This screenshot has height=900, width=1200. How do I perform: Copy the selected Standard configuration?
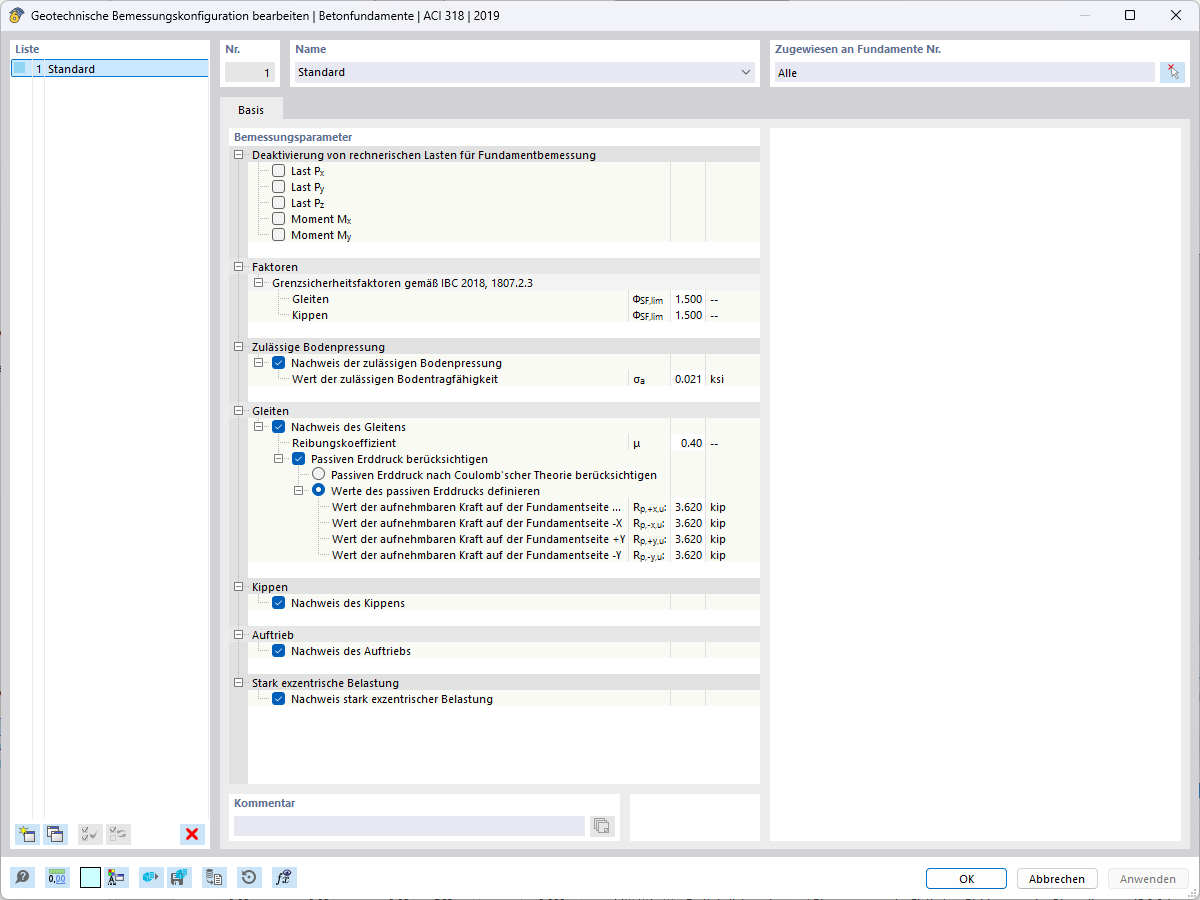click(55, 833)
